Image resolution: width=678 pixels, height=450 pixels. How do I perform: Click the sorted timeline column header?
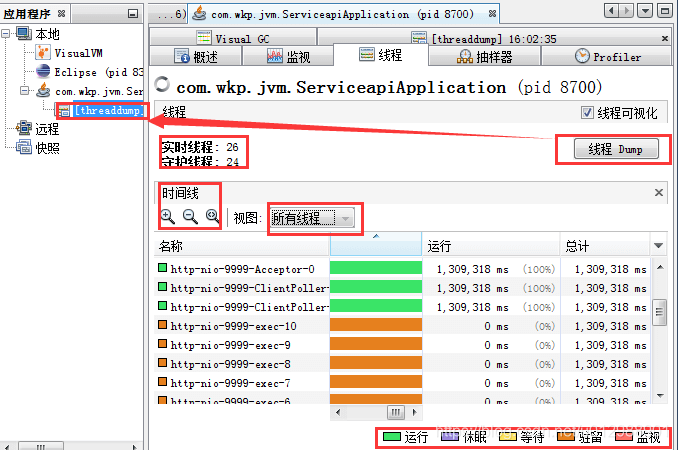point(376,245)
